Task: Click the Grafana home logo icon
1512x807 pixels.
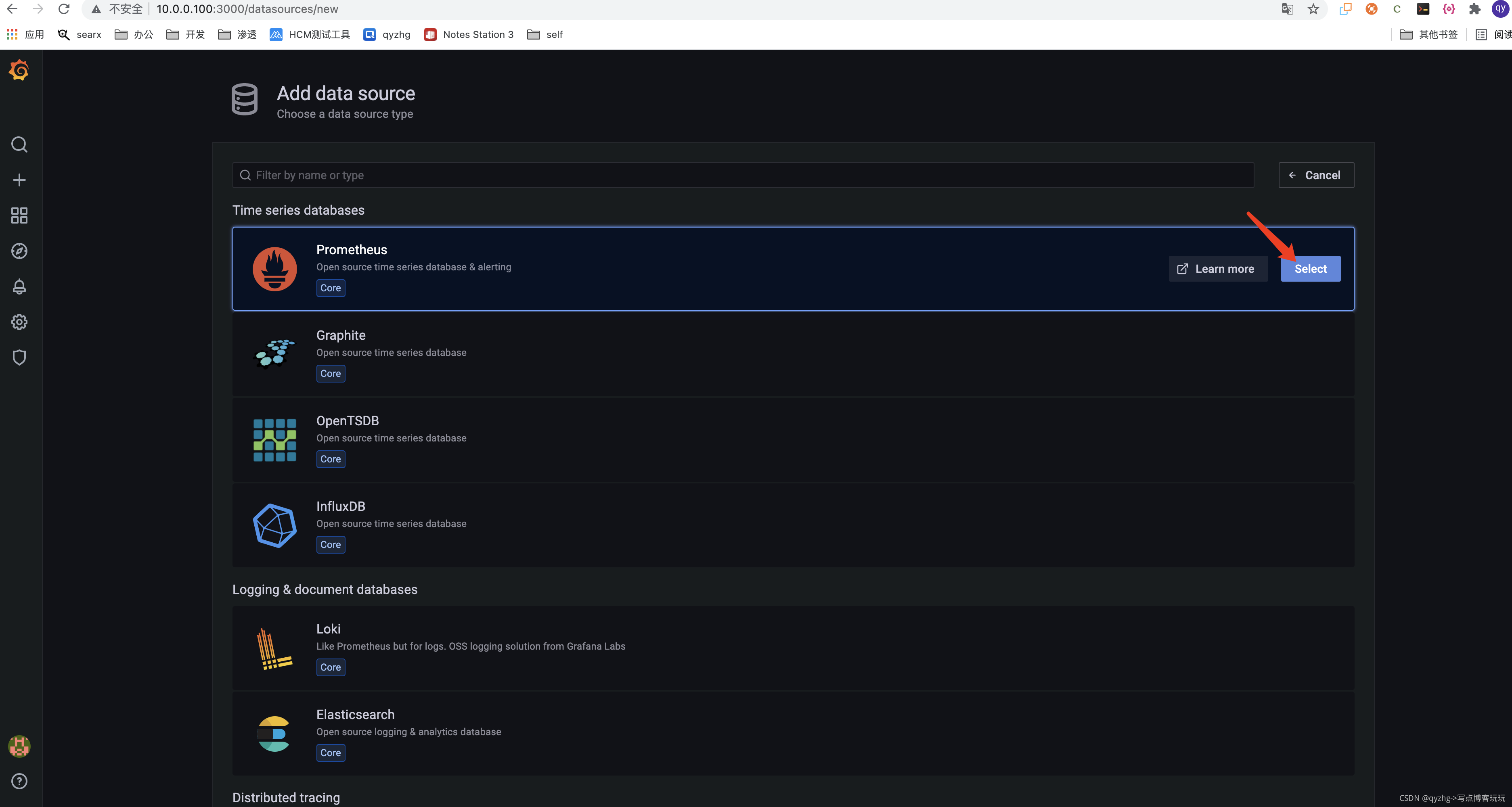Action: coord(18,69)
